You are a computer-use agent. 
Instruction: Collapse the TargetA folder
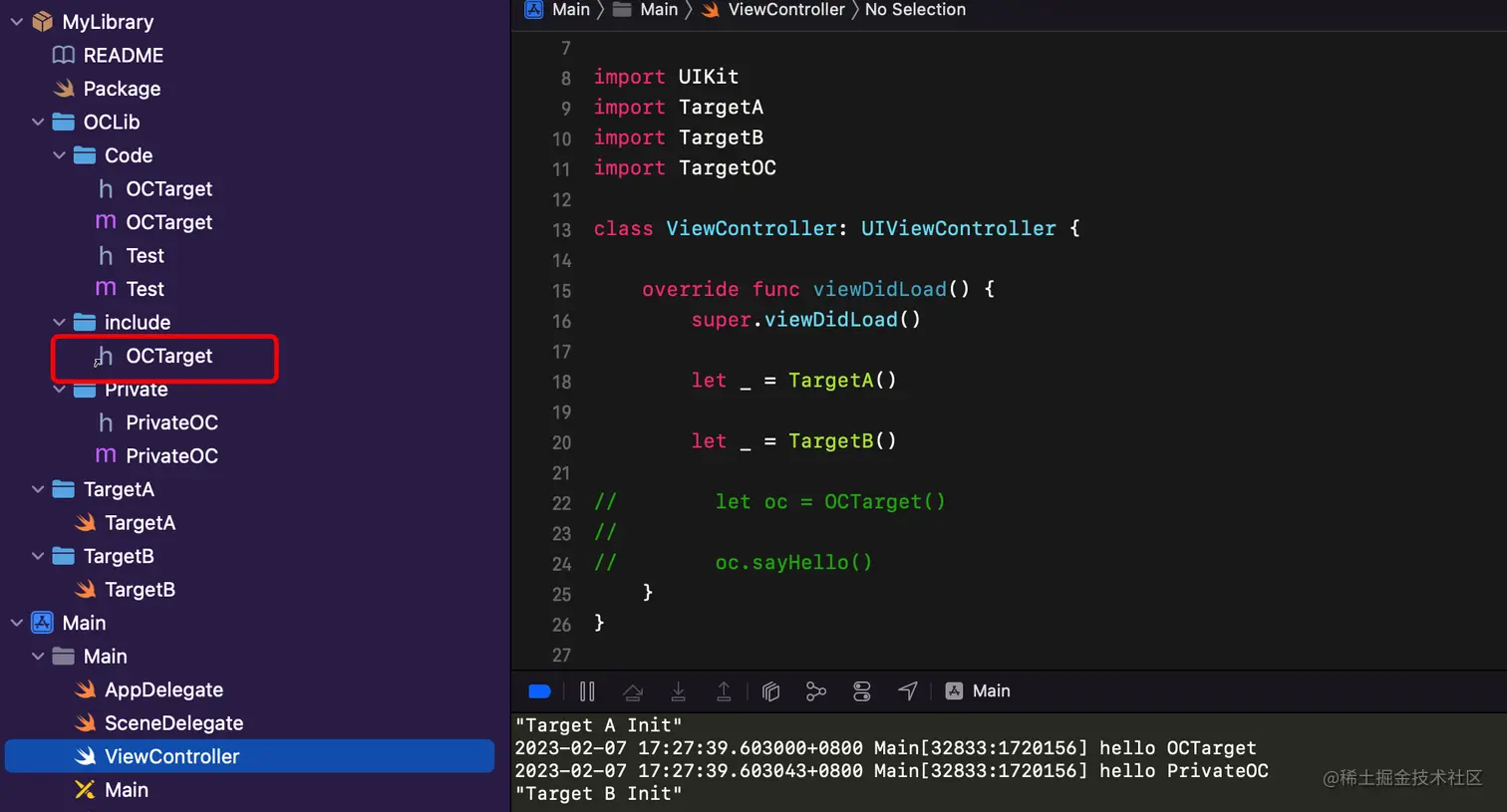[x=38, y=489]
